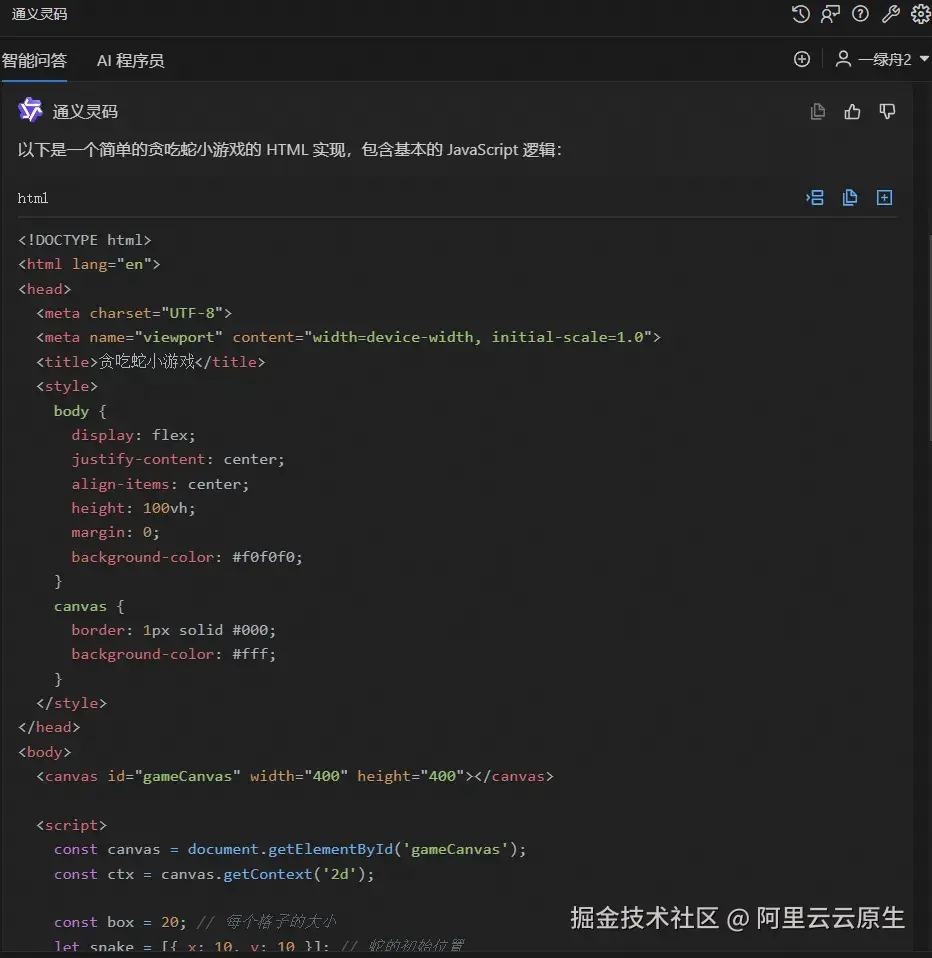
Task: Give the reply a thumbs down
Action: 887,111
